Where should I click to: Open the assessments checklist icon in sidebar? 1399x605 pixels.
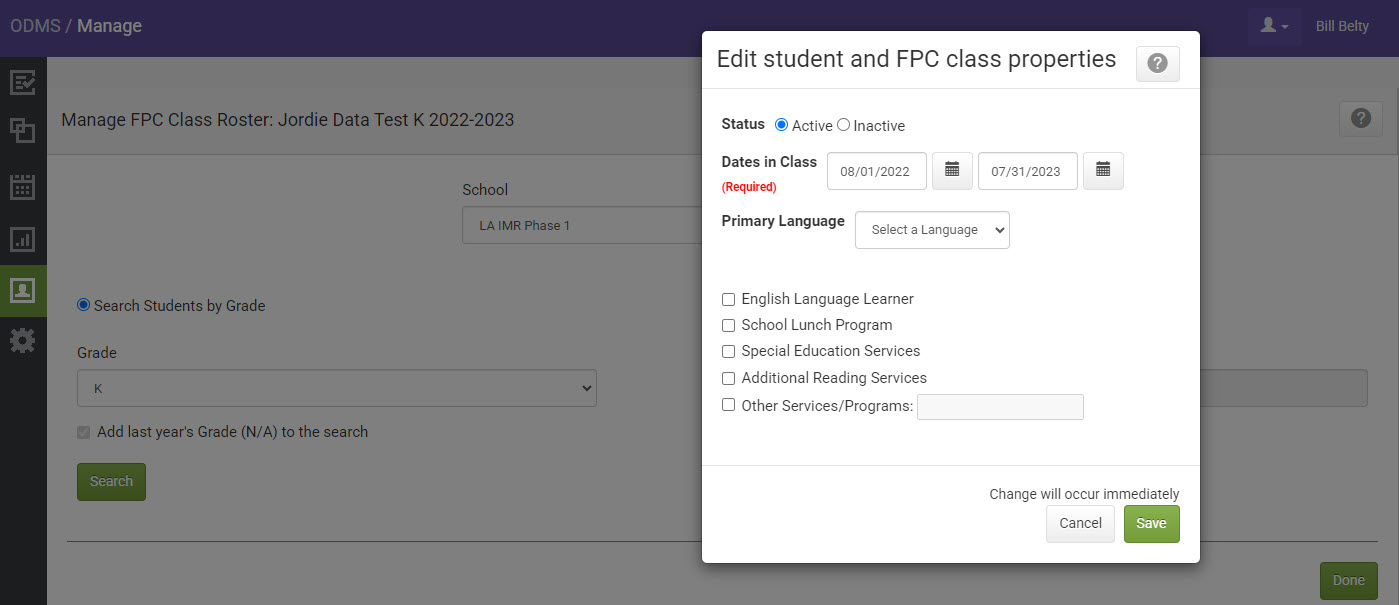23,81
